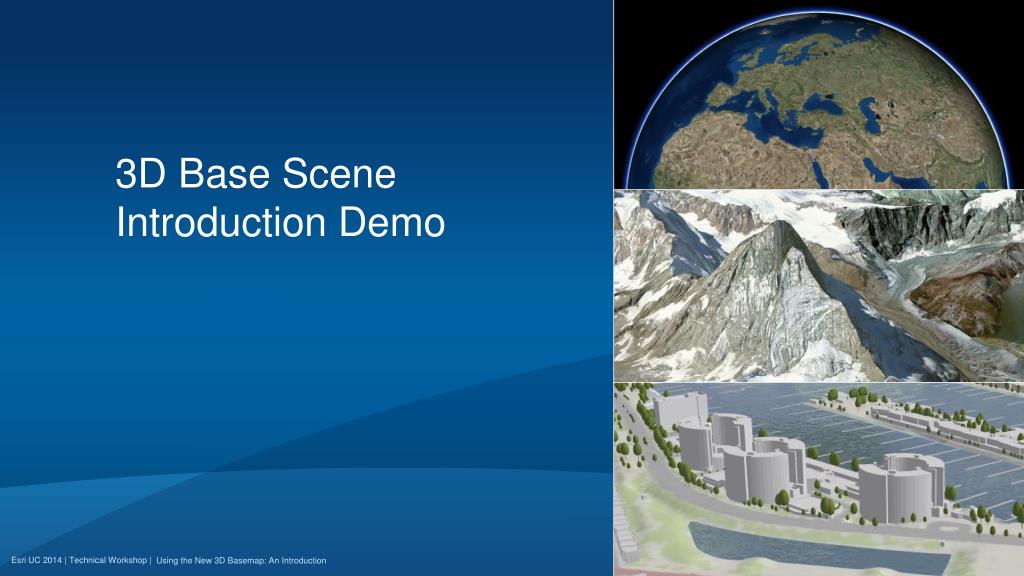Click the '3D Base Scene Introduction Demo' title
1024x576 pixels.
(280, 198)
